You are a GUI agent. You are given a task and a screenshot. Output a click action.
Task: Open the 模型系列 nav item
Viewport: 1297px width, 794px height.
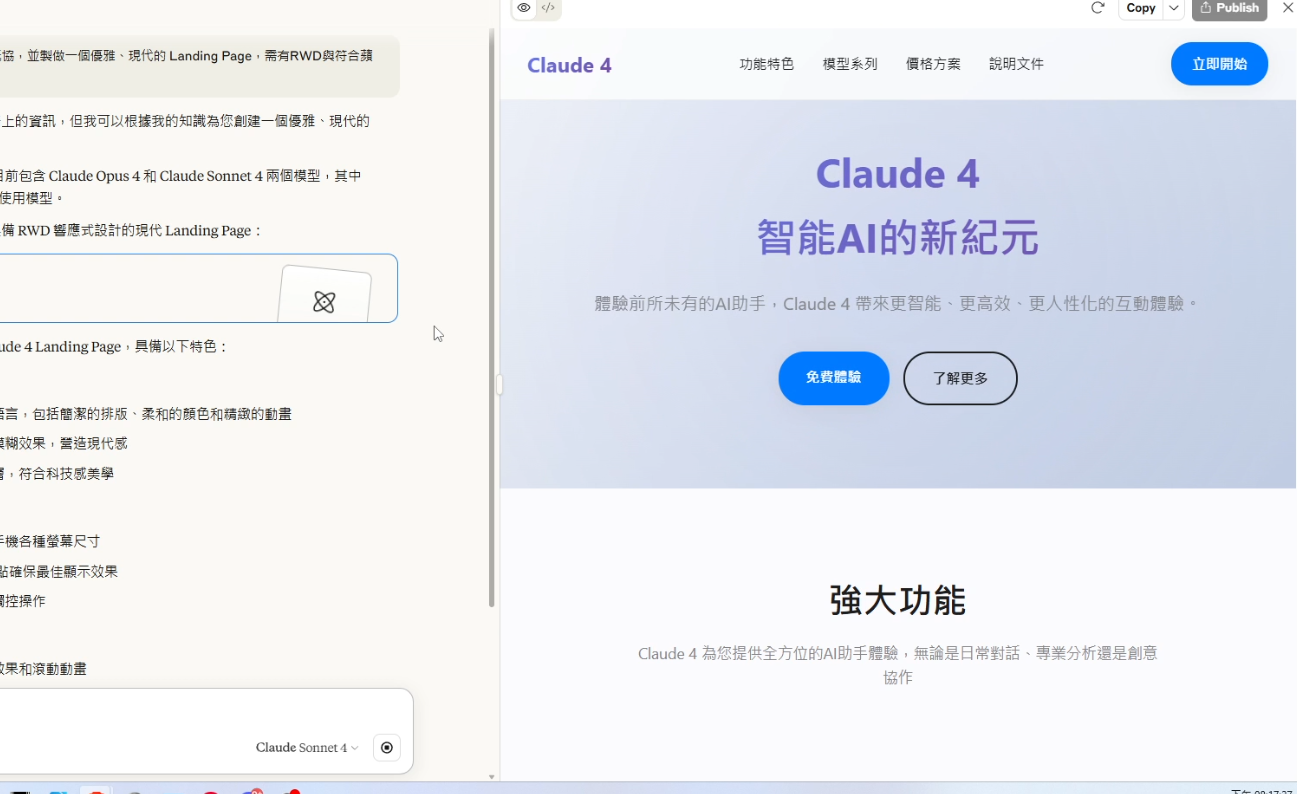pyautogui.click(x=850, y=64)
